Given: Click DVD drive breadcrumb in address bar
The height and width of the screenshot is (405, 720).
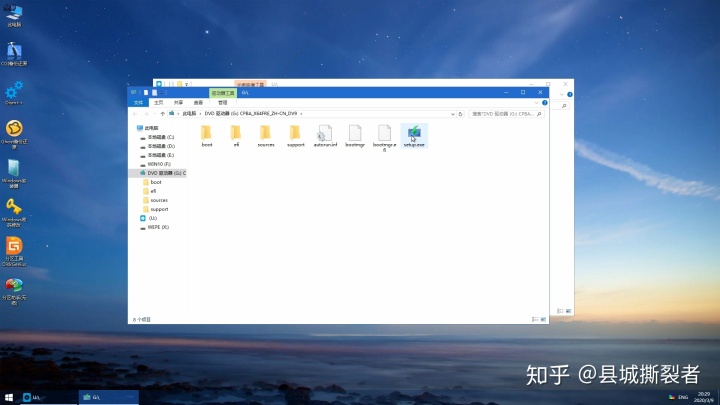Looking at the screenshot, I should (251, 113).
